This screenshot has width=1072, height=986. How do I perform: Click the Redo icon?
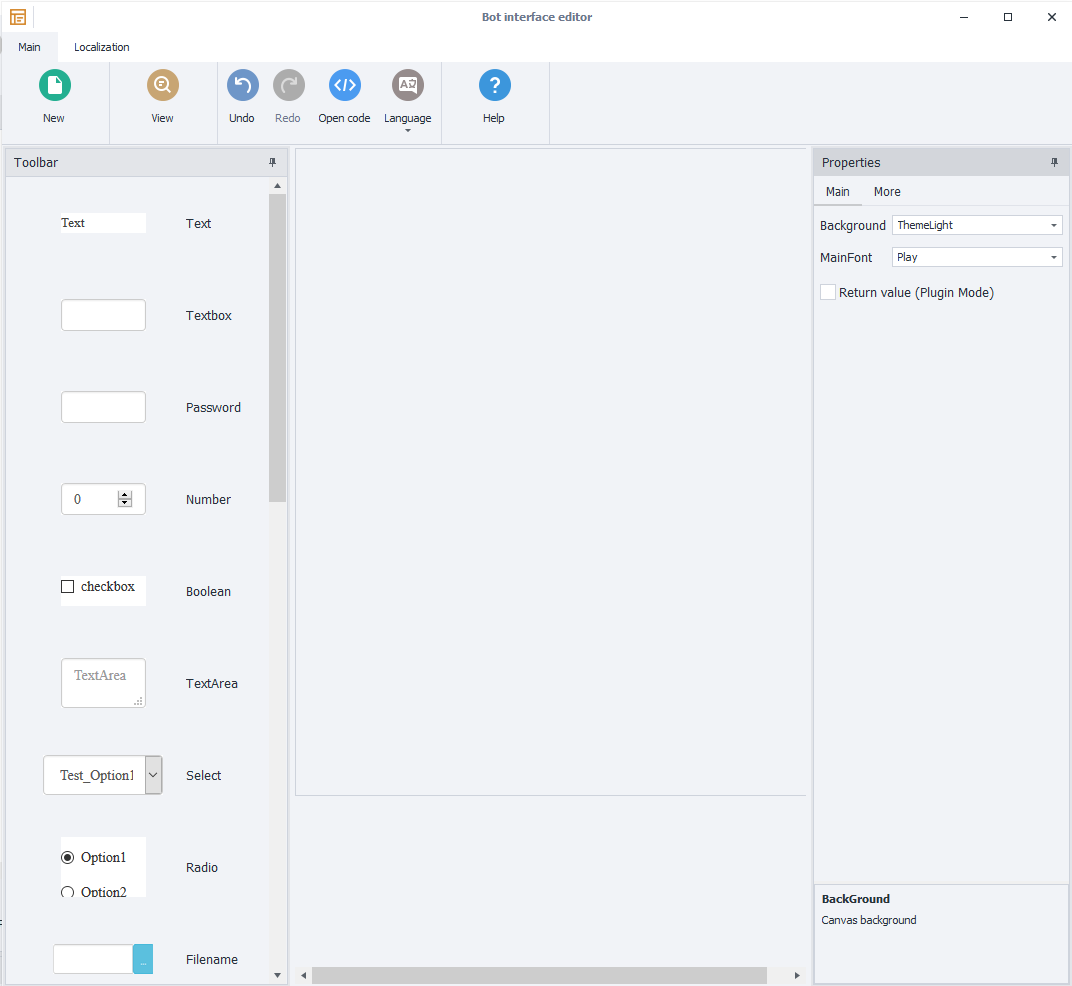(x=288, y=85)
